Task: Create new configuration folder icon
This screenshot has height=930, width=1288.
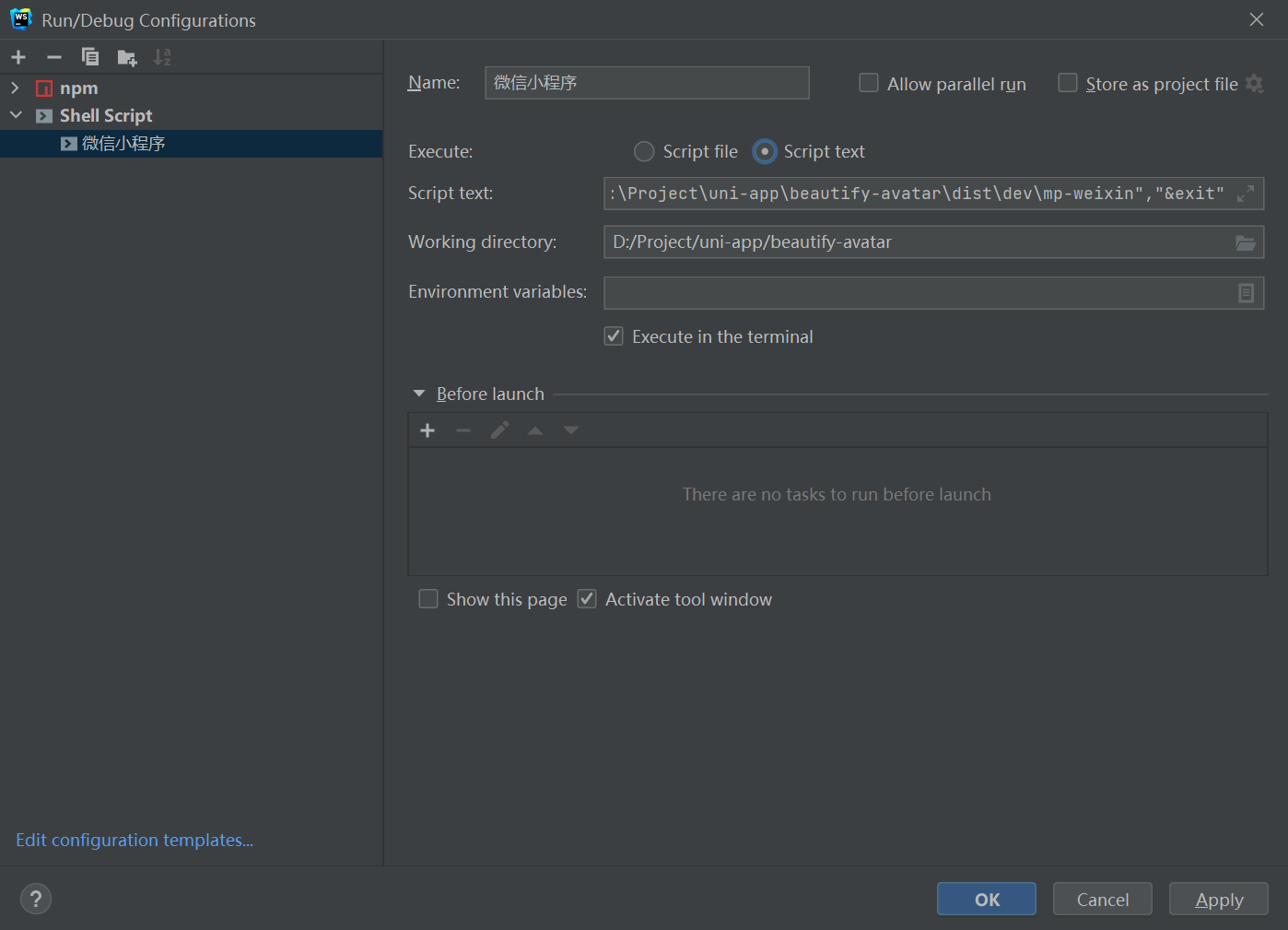Action: (x=127, y=58)
